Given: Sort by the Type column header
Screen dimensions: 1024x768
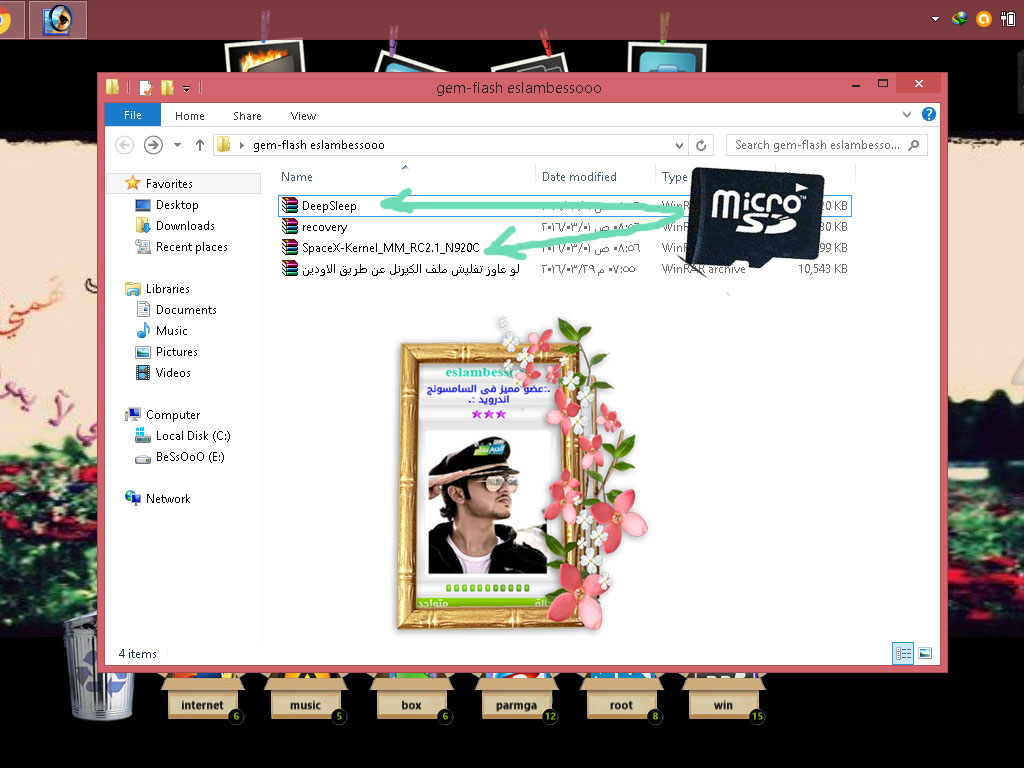Looking at the screenshot, I should pyautogui.click(x=674, y=176).
